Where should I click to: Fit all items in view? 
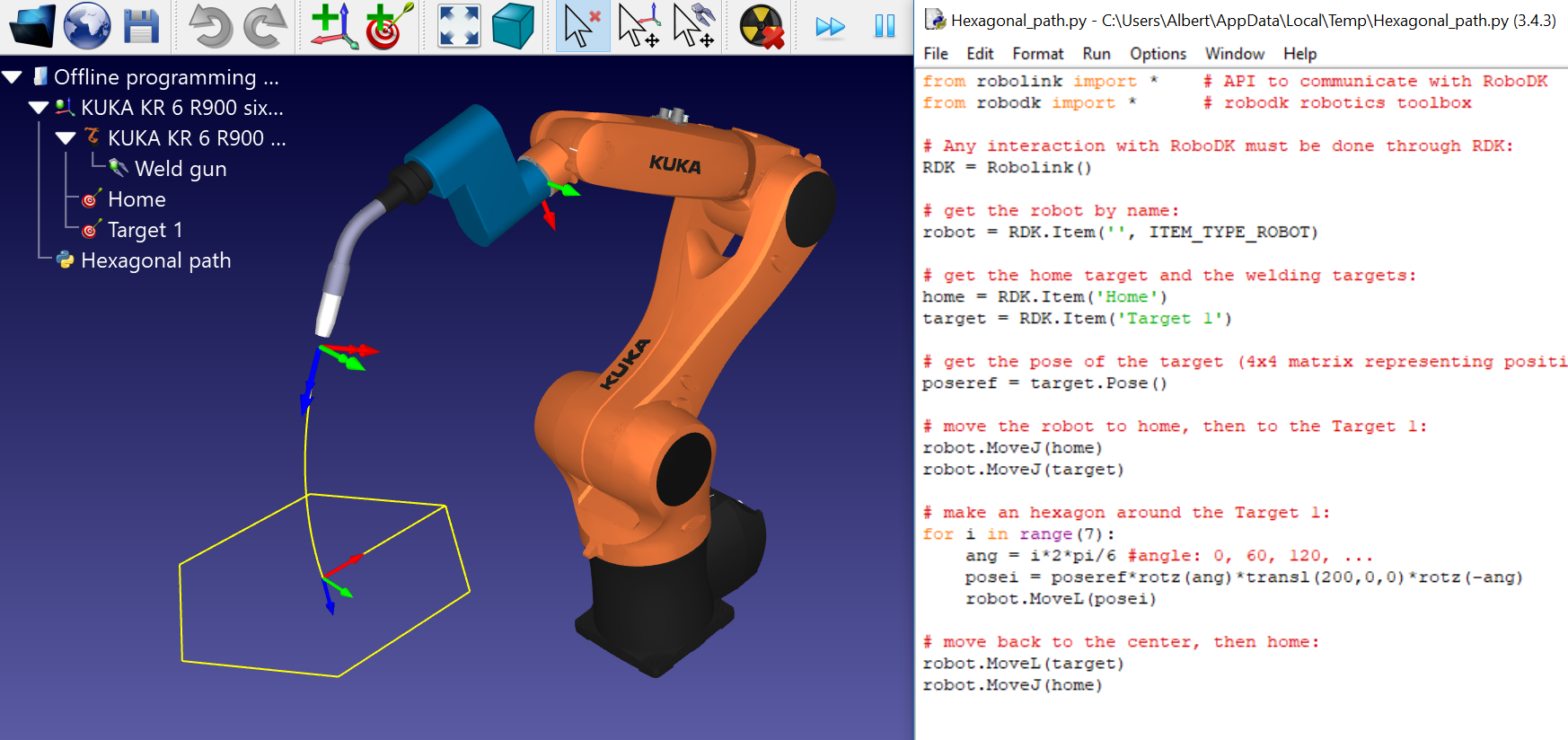459,26
